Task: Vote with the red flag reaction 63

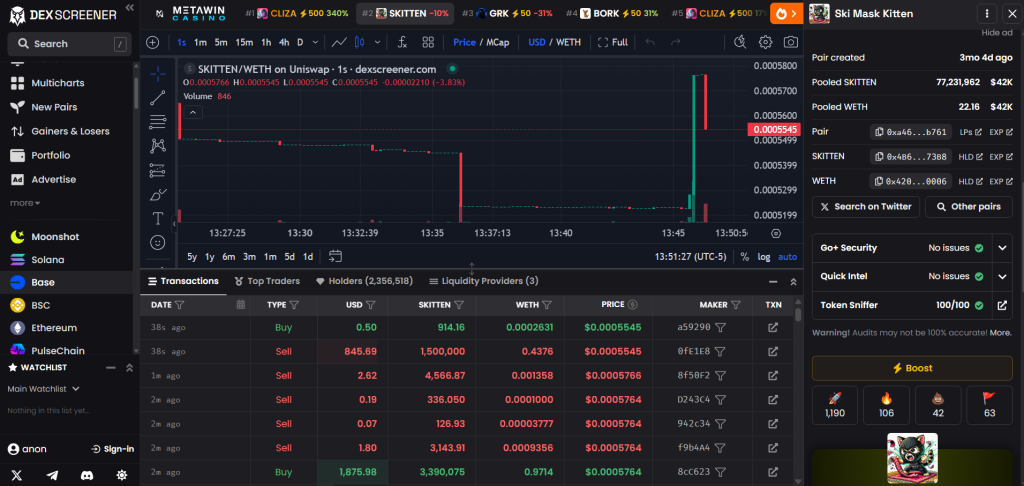Action: (989, 405)
